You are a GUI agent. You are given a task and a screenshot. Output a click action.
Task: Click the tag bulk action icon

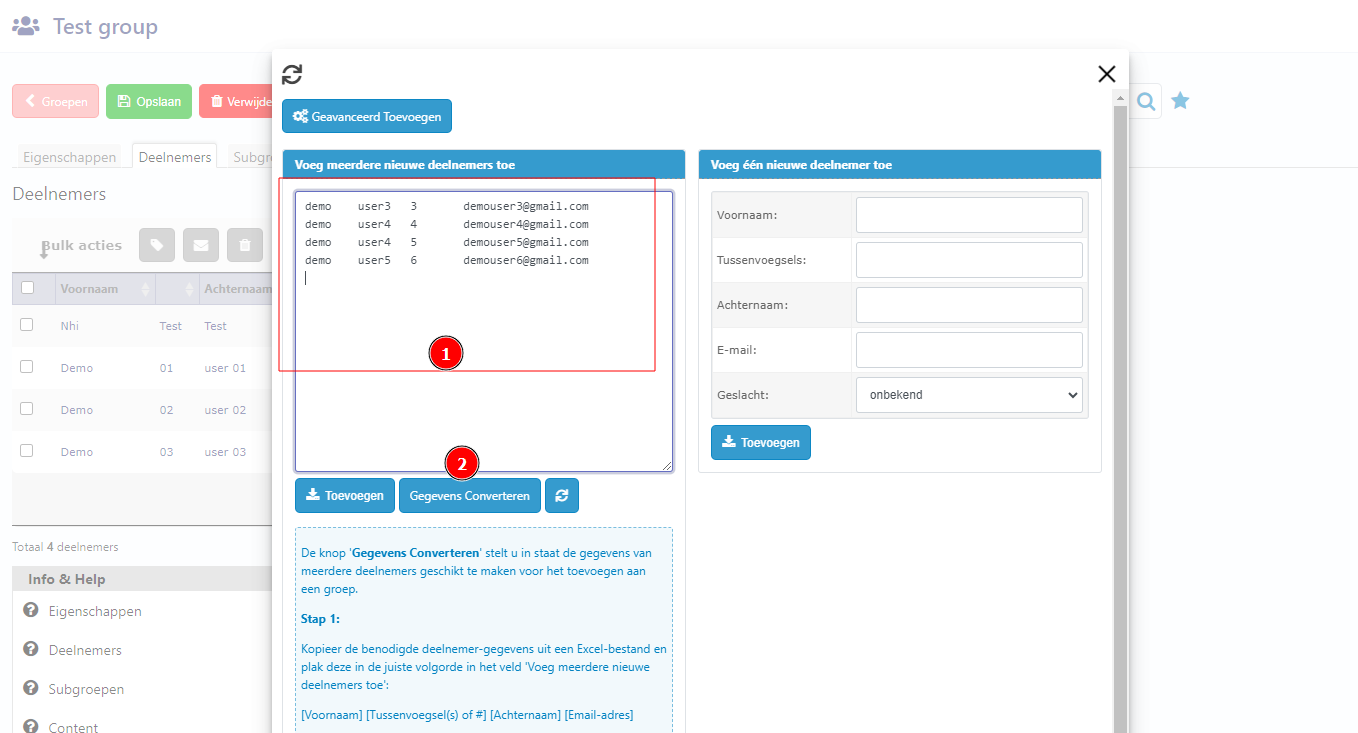[156, 245]
